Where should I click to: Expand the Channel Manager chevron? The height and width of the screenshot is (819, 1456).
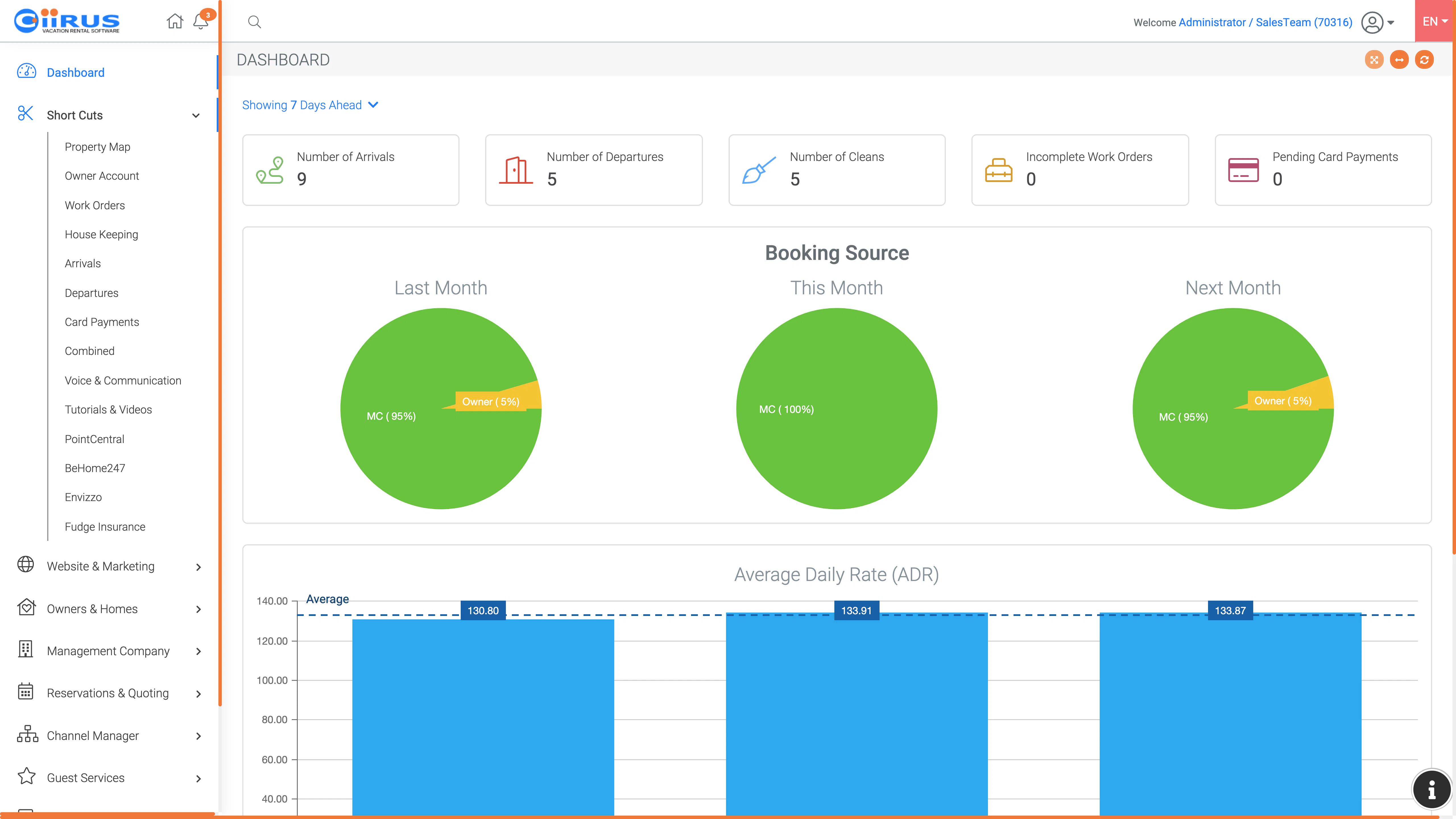[x=198, y=736]
